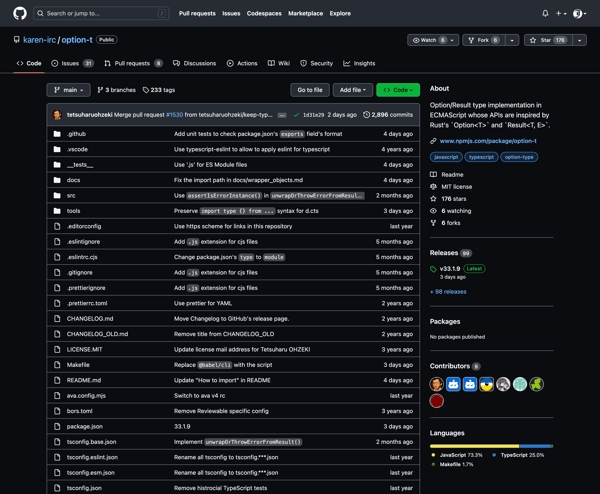Image resolution: width=600 pixels, height=494 pixels.
Task: View the 3 branches link
Action: pos(116,90)
